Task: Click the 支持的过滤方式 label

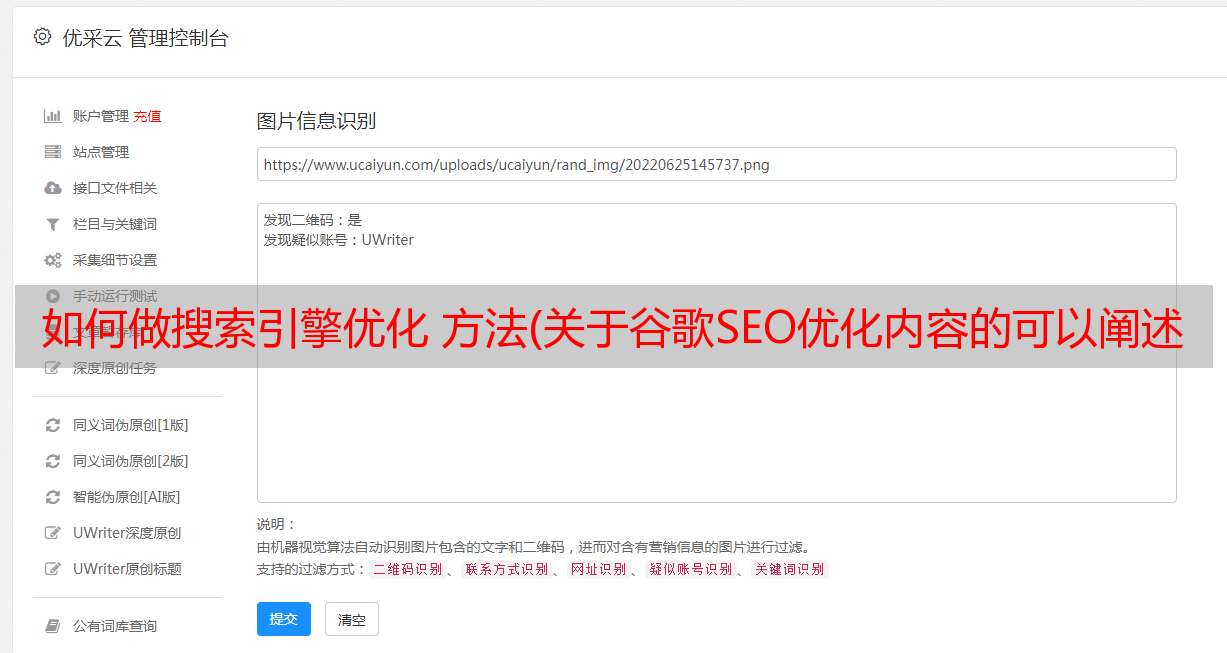Action: (x=311, y=569)
